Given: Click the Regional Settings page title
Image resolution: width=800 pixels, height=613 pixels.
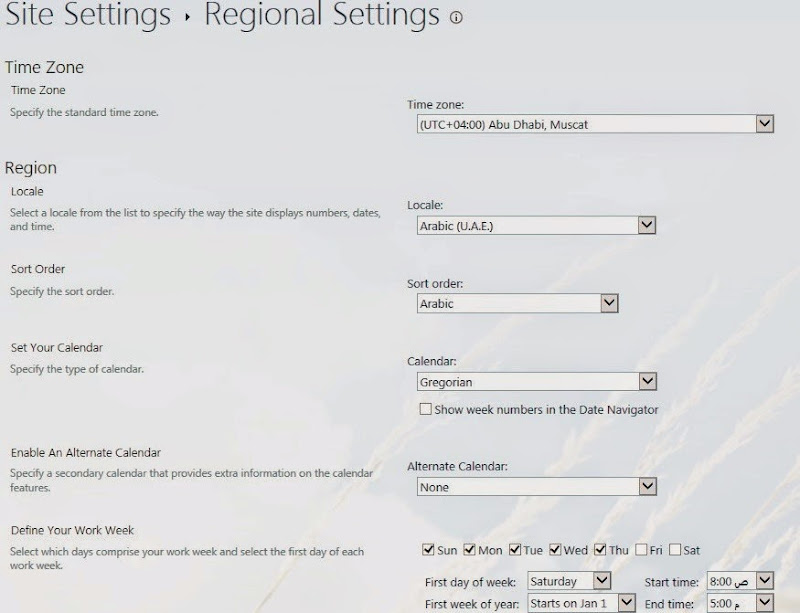Looking at the screenshot, I should [x=322, y=14].
